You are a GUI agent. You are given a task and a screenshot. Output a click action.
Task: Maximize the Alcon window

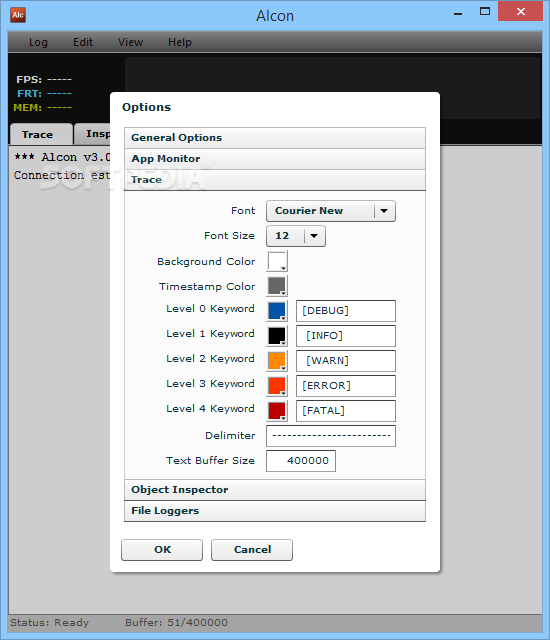point(485,11)
